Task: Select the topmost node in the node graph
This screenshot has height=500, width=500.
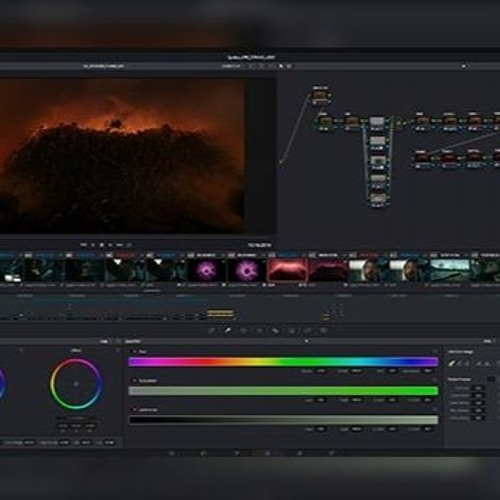Action: [x=320, y=96]
